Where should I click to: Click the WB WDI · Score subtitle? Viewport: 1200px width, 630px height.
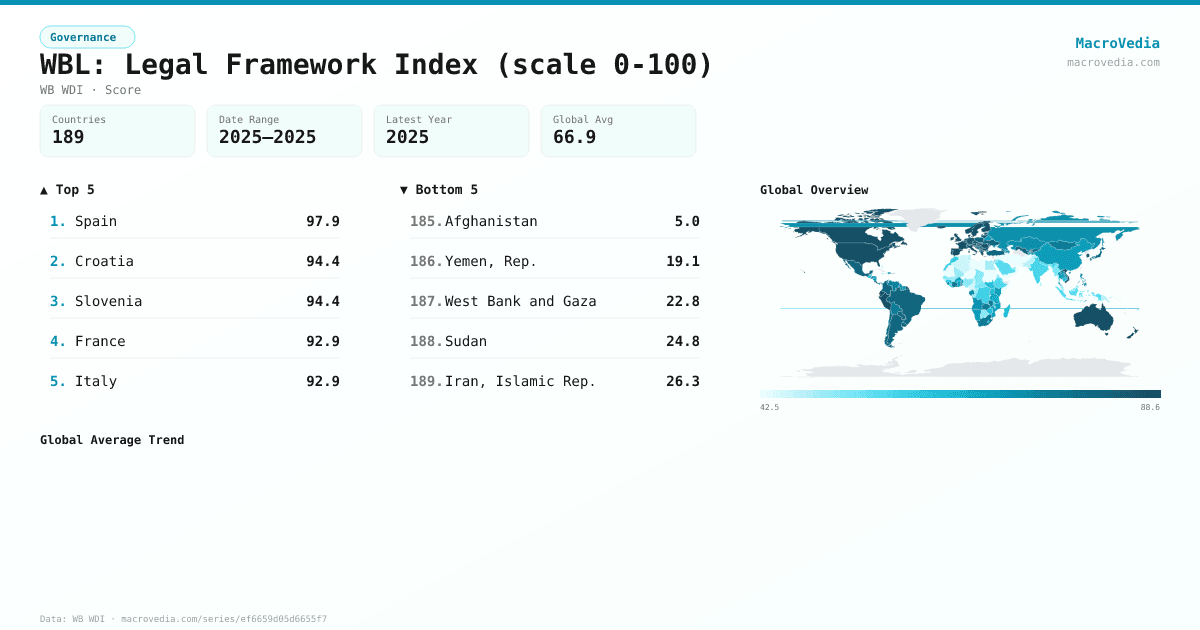coord(90,90)
